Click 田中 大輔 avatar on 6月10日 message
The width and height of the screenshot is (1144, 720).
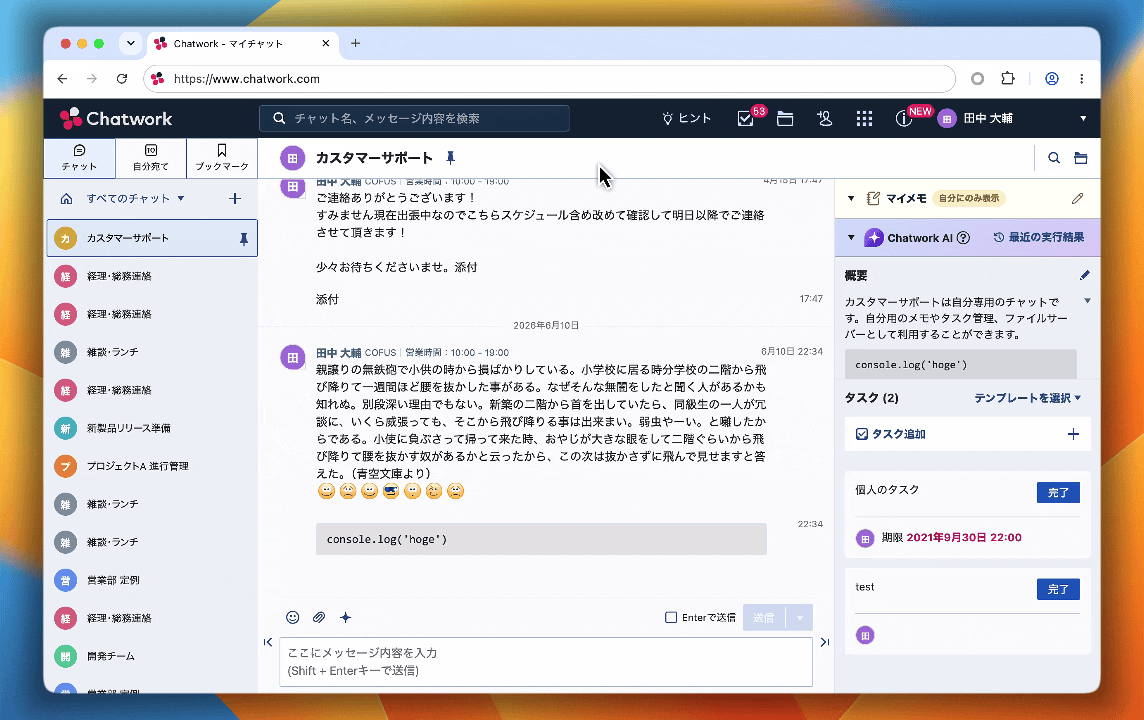293,357
